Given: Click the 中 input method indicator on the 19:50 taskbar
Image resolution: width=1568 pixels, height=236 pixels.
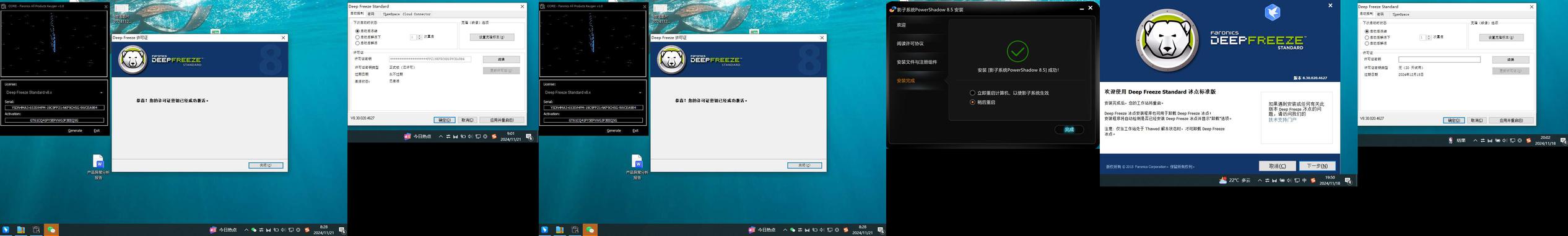Looking at the screenshot, I should pos(1304,180).
